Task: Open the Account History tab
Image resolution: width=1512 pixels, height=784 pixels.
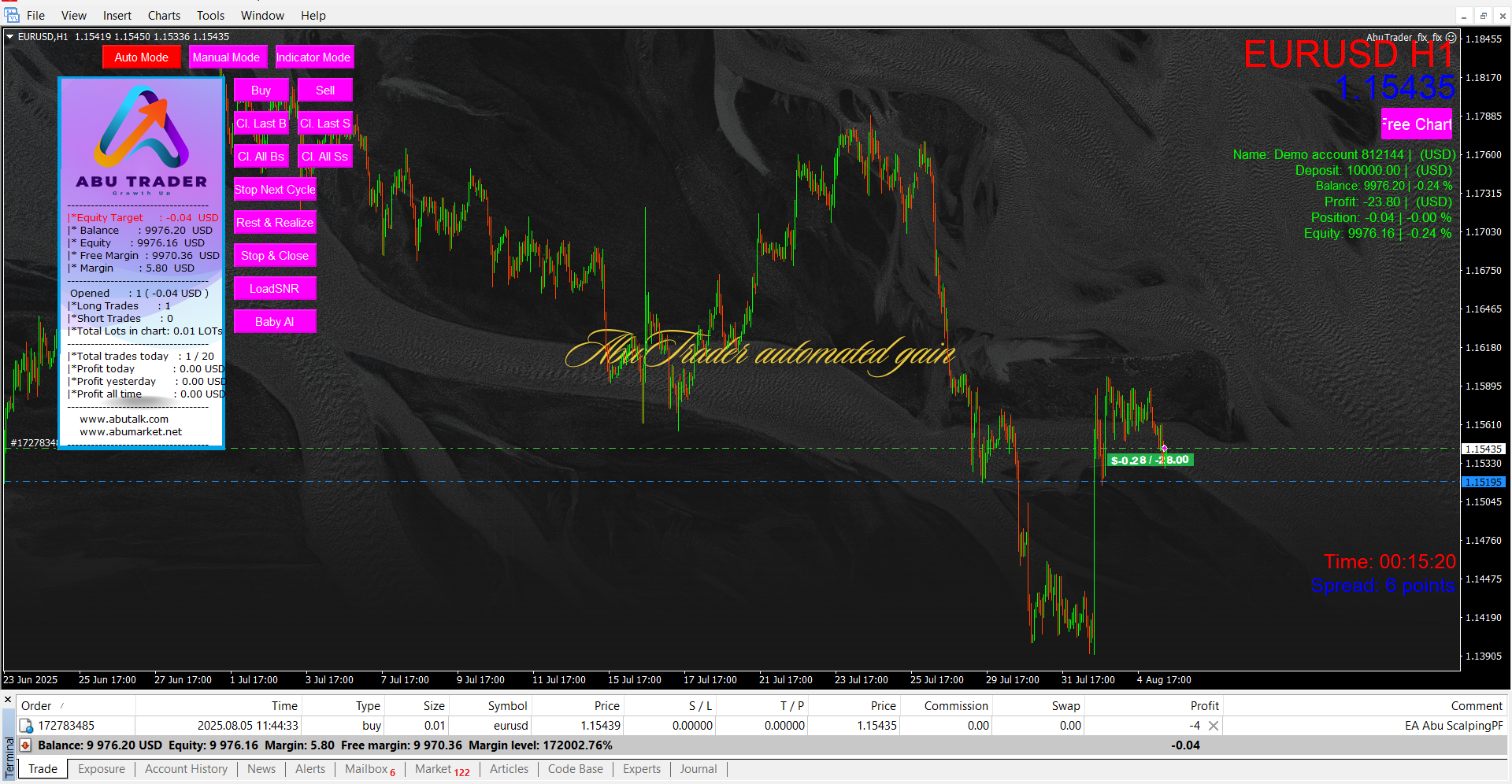Action: tap(186, 769)
